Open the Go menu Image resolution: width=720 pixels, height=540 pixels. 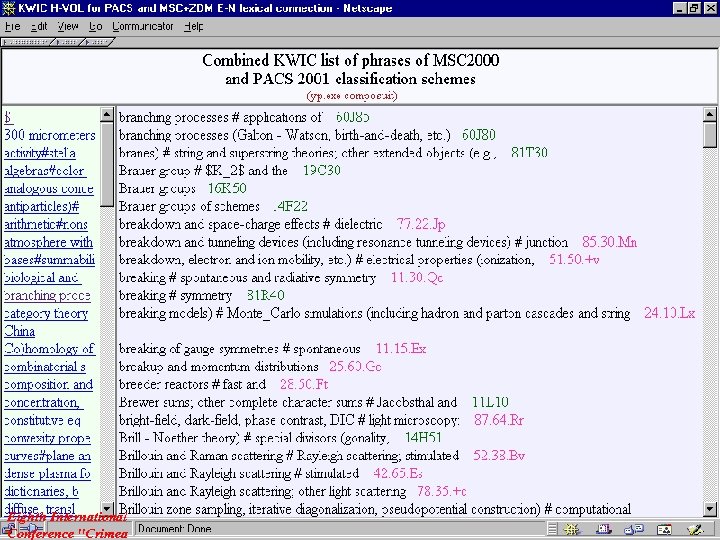96,27
